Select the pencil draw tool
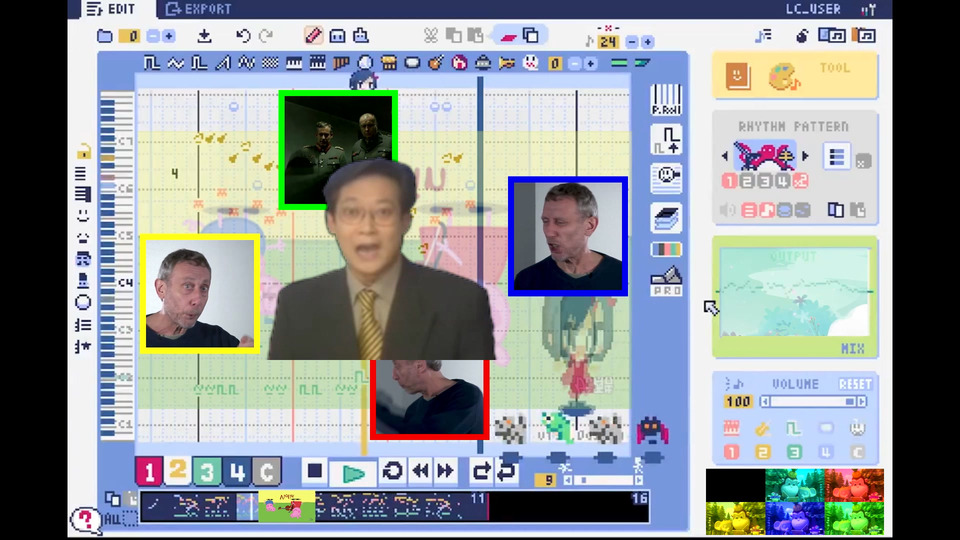 tap(313, 36)
